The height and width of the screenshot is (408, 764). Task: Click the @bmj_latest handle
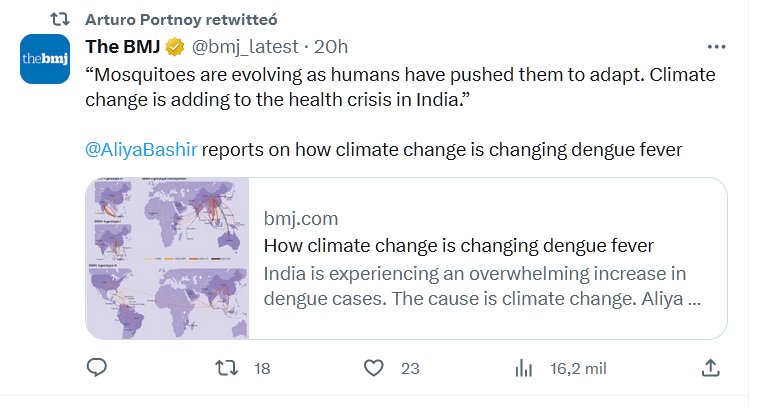tap(244, 47)
